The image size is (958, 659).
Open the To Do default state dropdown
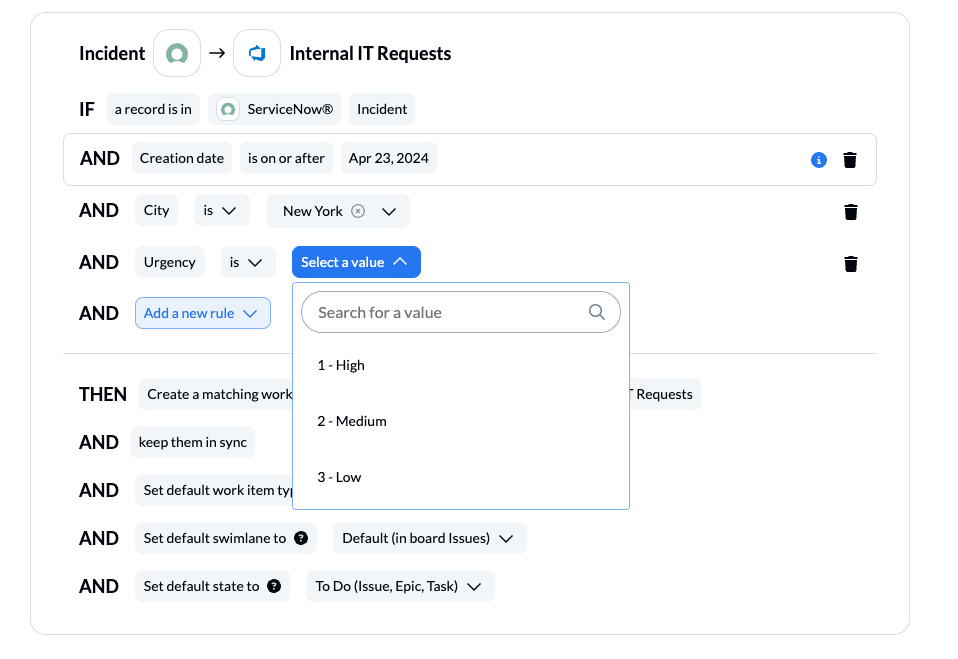pos(400,586)
